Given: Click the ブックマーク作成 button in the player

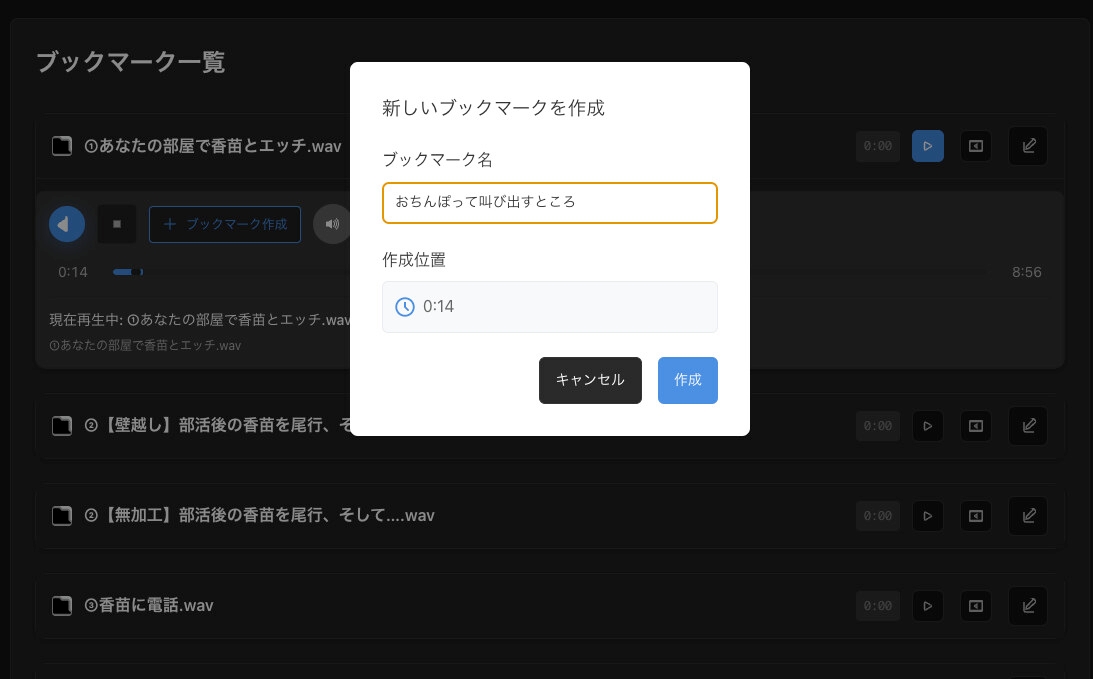Looking at the screenshot, I should tap(225, 224).
